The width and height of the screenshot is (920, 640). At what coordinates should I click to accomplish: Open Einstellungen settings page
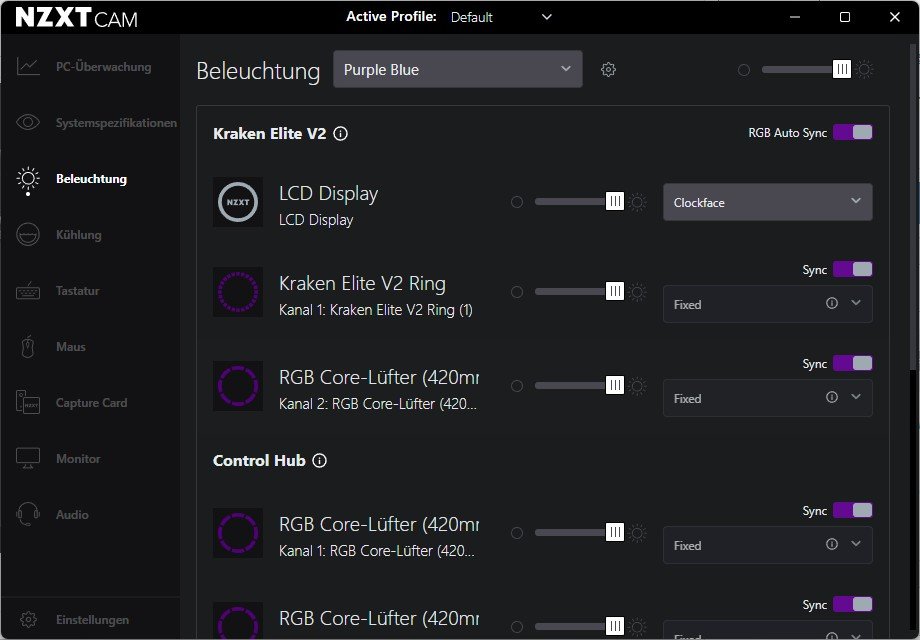[92, 619]
